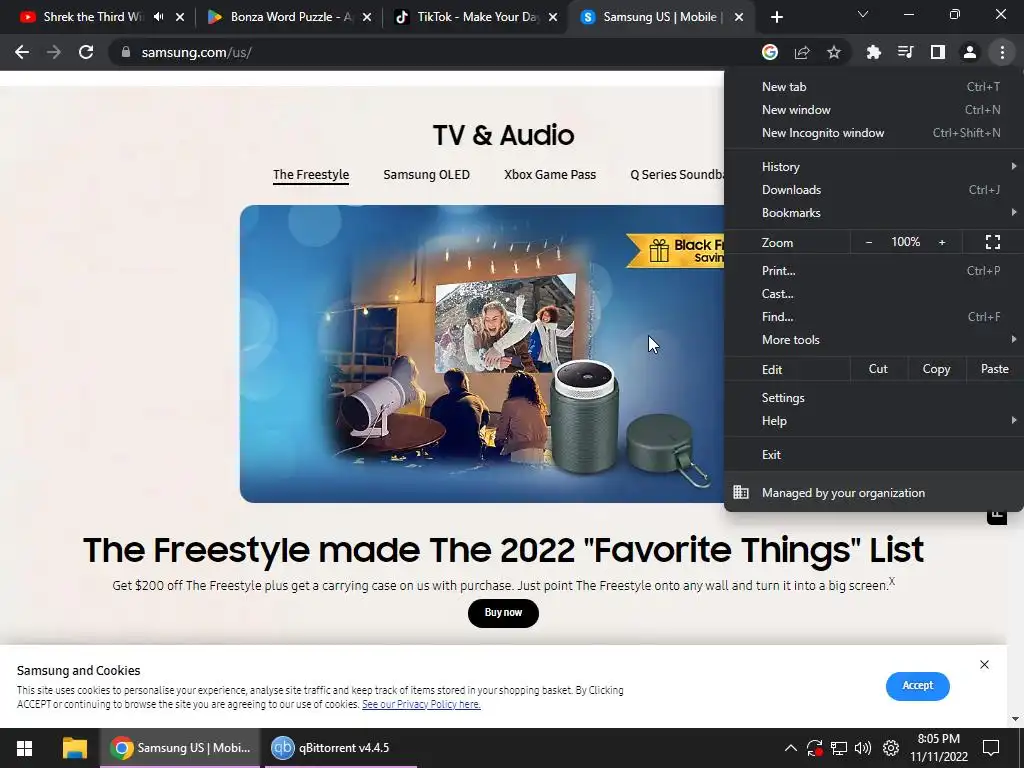Image resolution: width=1024 pixels, height=768 pixels.
Task: Click the three-dot Chrome menu button
Action: coord(1002,52)
